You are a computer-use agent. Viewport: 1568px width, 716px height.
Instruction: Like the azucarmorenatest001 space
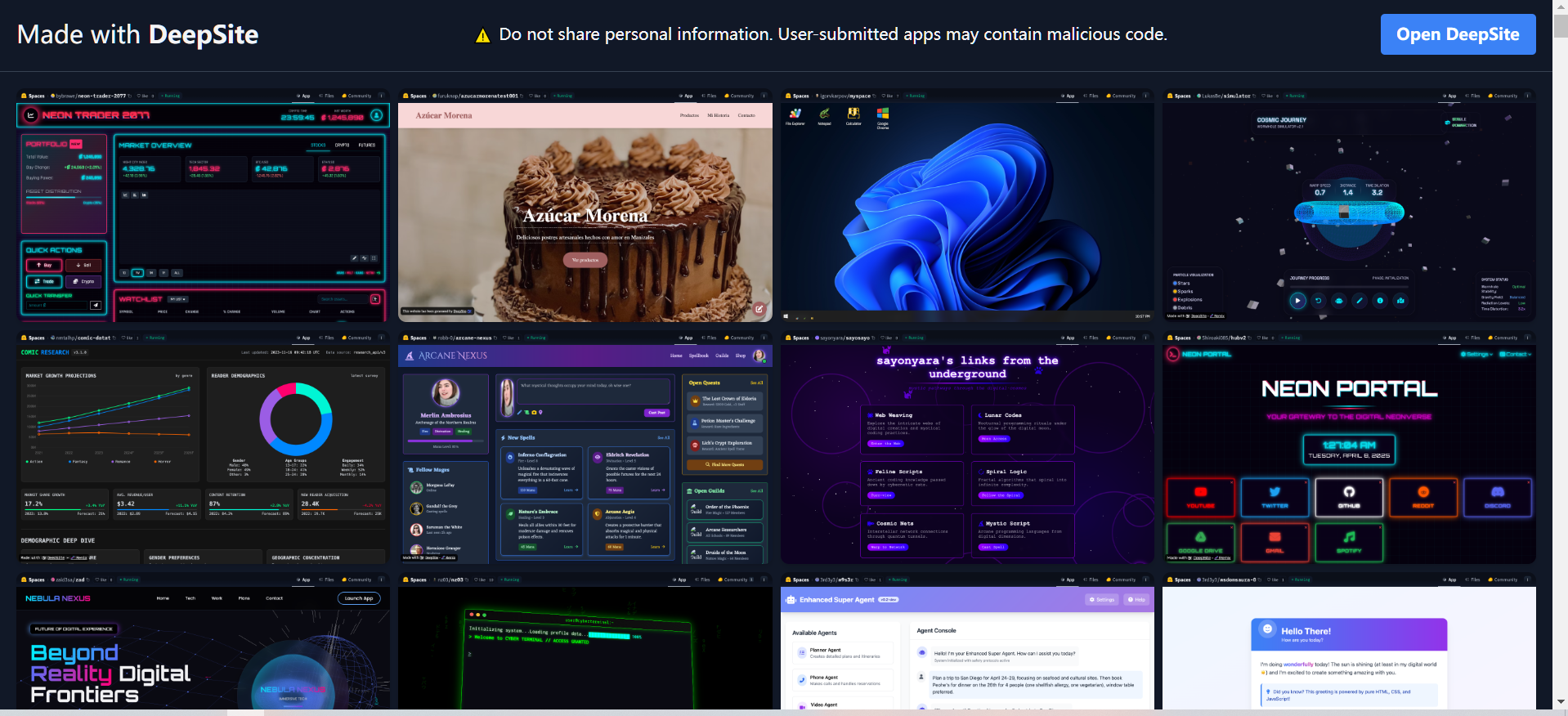point(535,96)
